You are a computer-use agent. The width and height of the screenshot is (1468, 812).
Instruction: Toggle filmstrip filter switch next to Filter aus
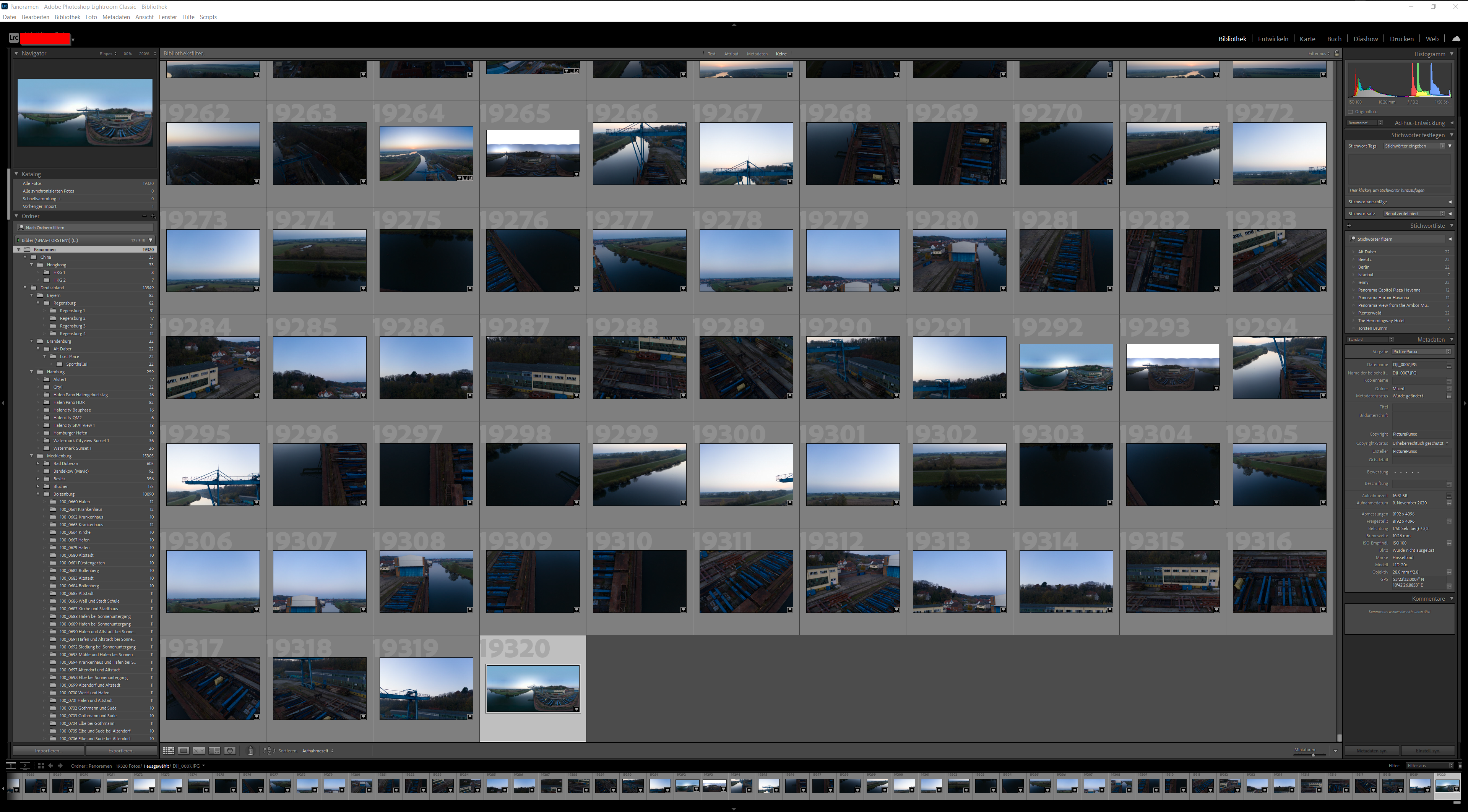[1460, 766]
